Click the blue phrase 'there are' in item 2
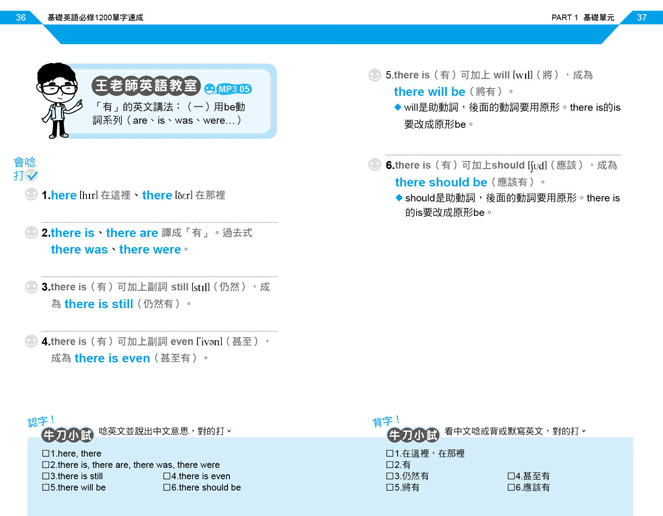Screen dimensions: 663x516 pos(132,233)
